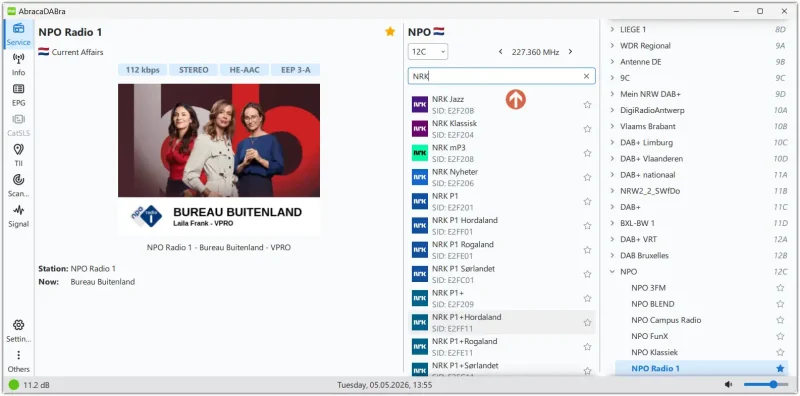Click the 112 kbps bitrate badge

142,70
